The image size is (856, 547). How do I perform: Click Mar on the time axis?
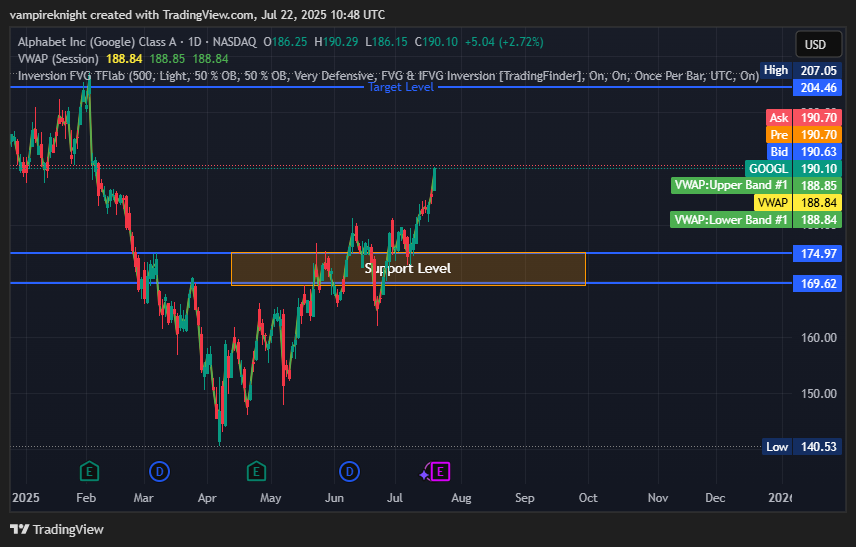coord(143,498)
